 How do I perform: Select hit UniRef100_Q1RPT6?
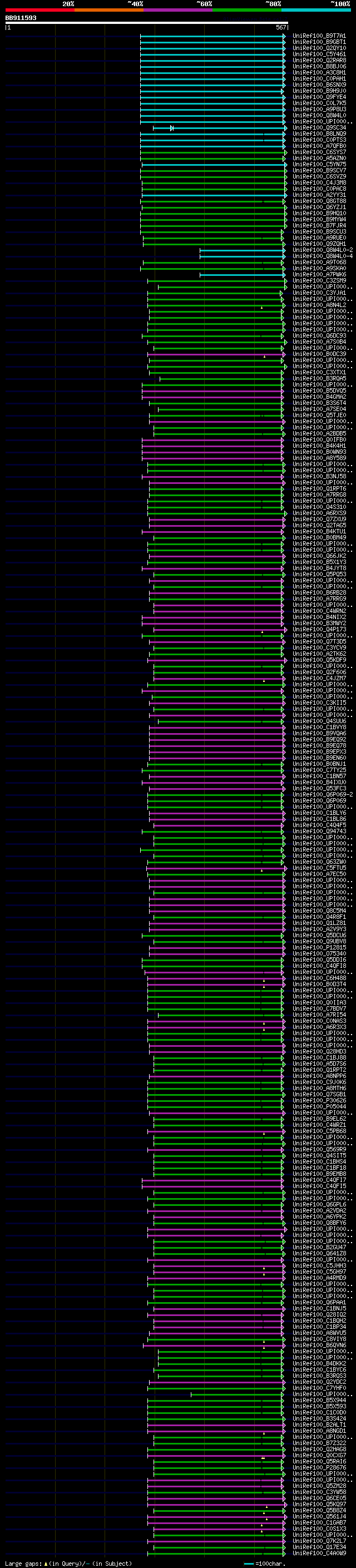click(319, 488)
